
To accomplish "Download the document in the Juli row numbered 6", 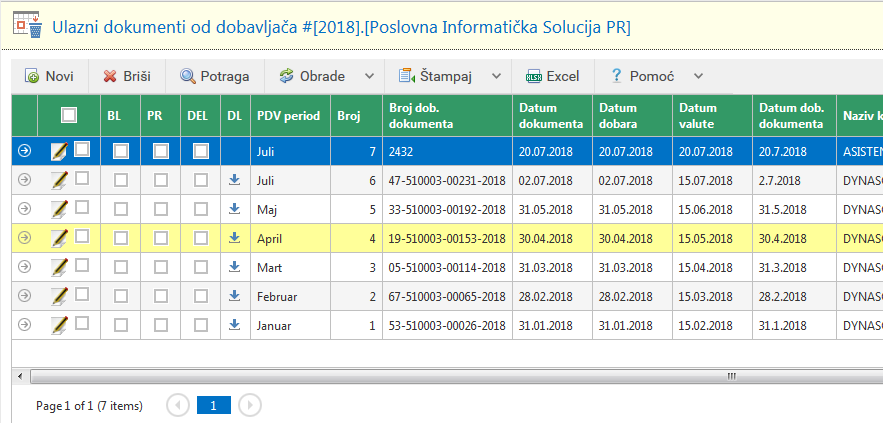I will point(235,180).
